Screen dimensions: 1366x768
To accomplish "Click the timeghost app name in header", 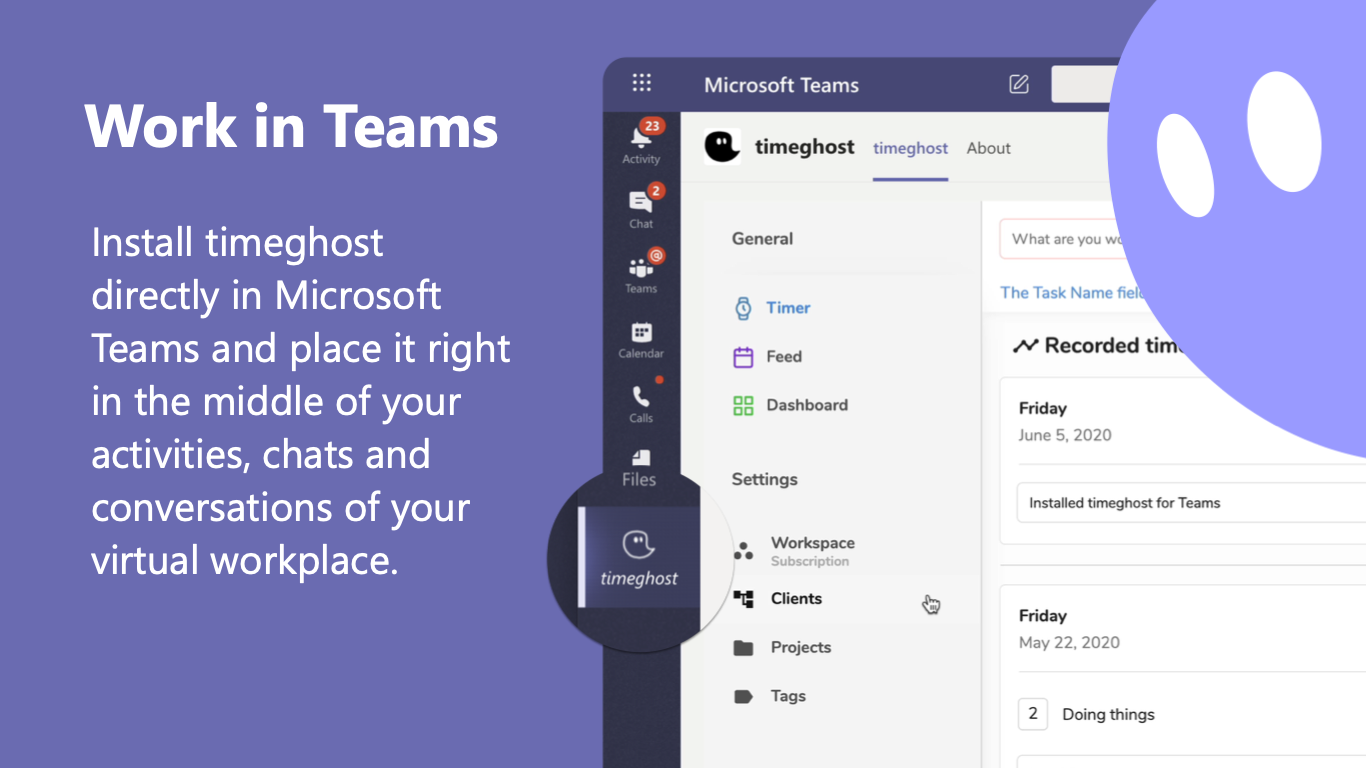I will point(804,147).
